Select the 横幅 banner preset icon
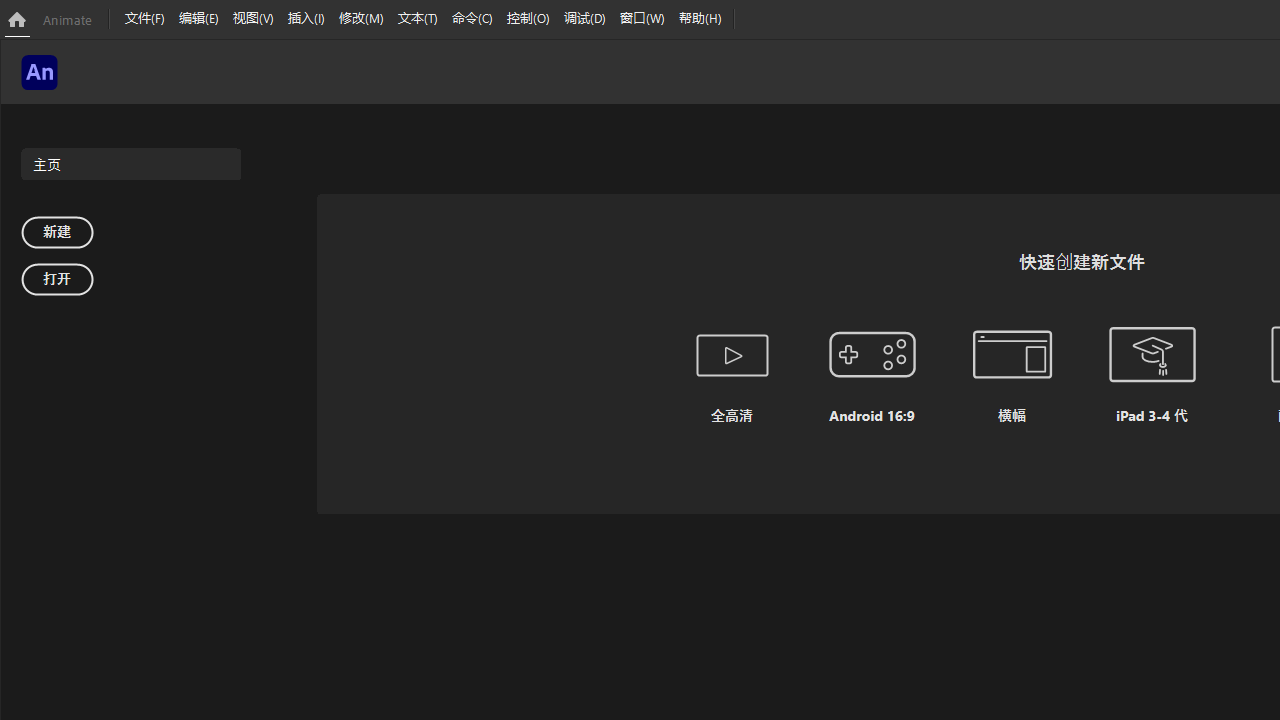This screenshot has height=720, width=1280. point(1011,355)
